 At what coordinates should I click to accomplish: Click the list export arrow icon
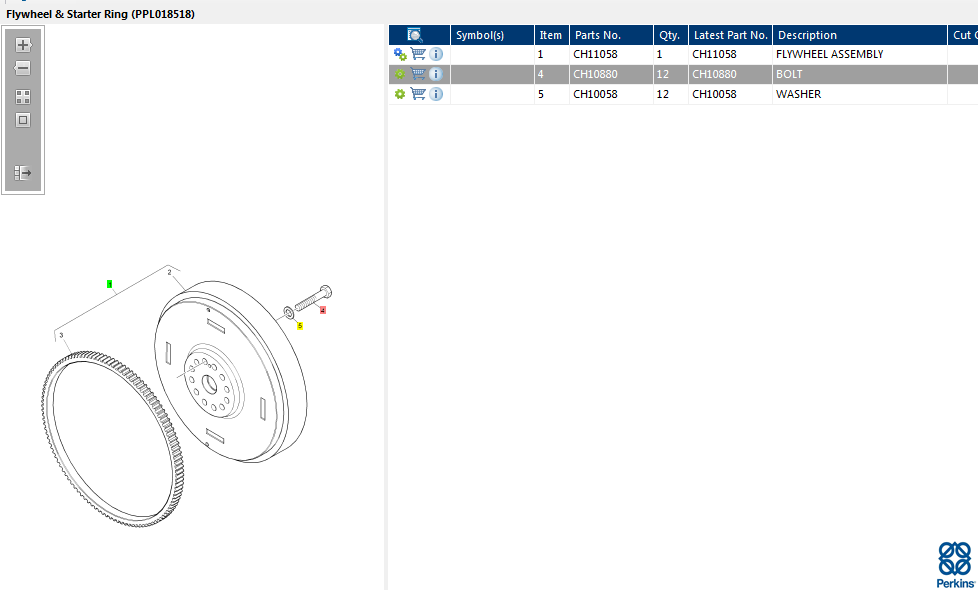click(x=23, y=173)
